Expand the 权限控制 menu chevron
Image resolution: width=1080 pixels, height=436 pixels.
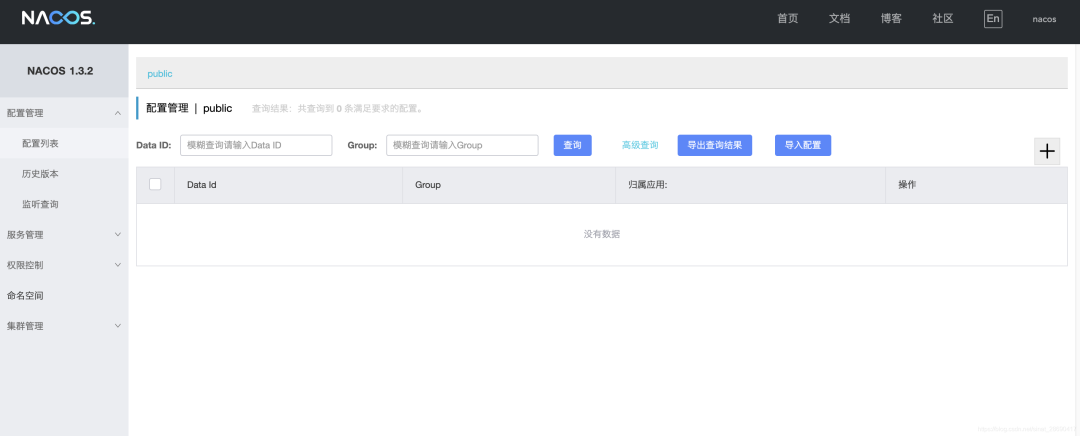point(118,264)
